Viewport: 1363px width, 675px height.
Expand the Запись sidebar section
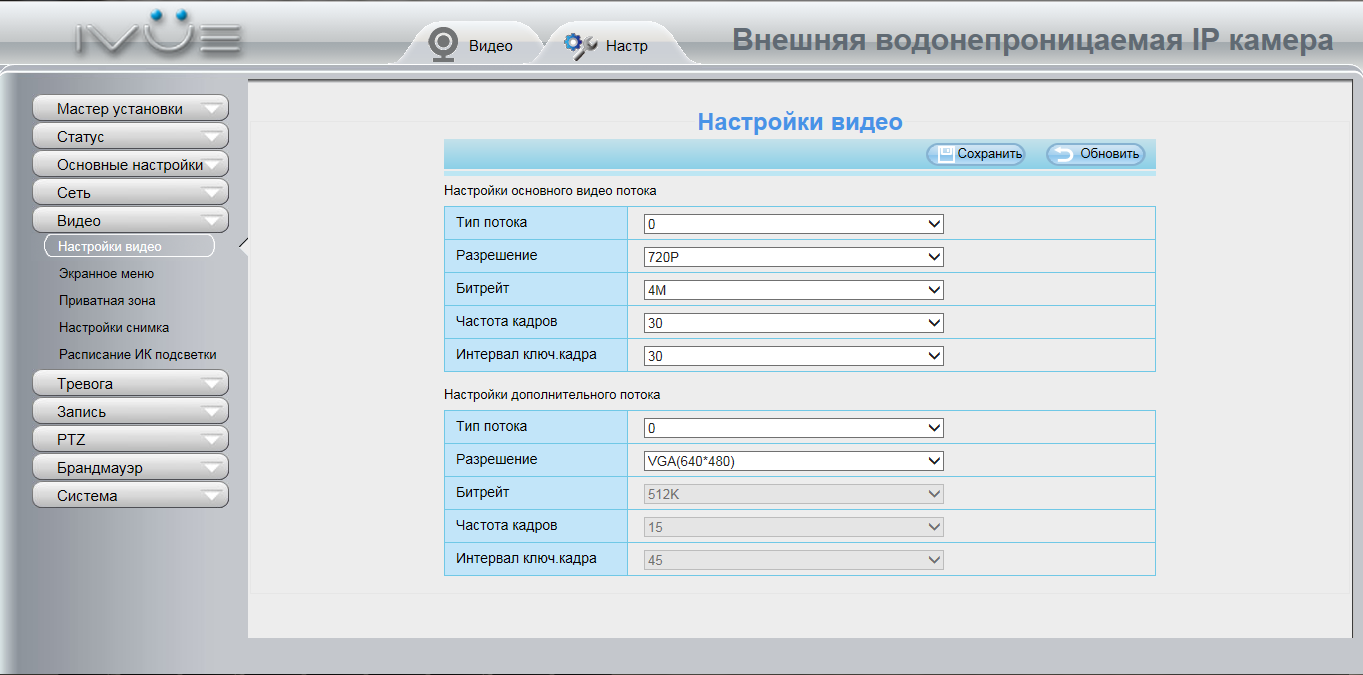click(x=130, y=411)
